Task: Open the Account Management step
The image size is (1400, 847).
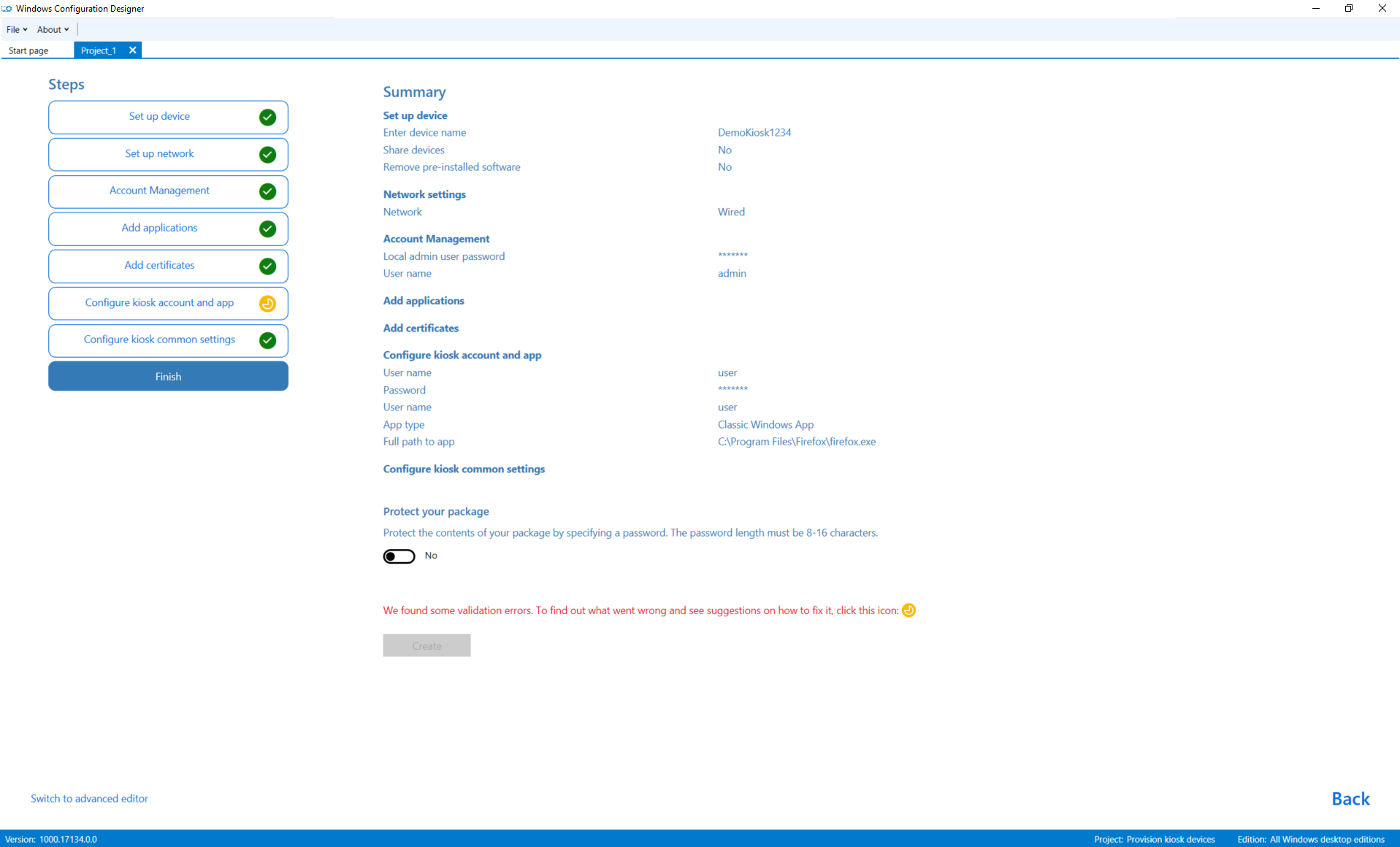Action: pos(168,191)
